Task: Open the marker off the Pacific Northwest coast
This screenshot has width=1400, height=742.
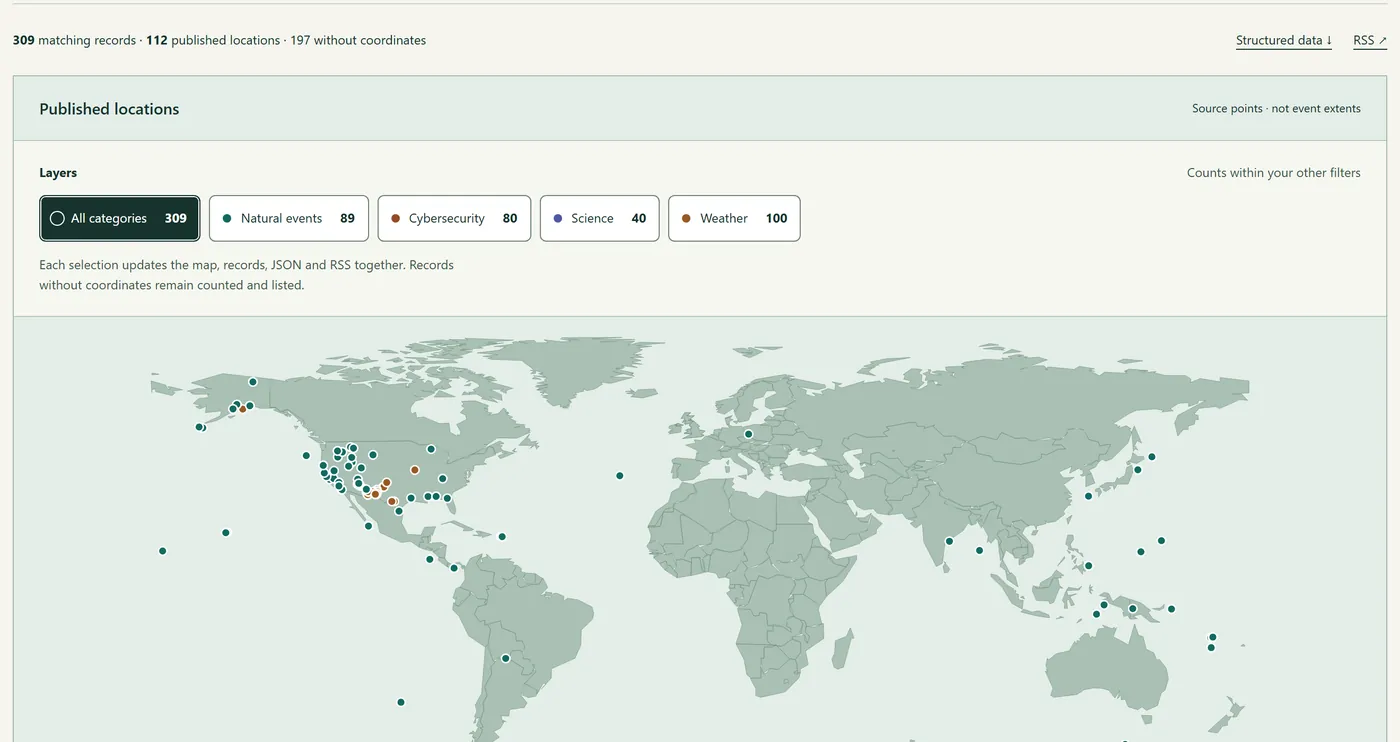Action: (306, 456)
